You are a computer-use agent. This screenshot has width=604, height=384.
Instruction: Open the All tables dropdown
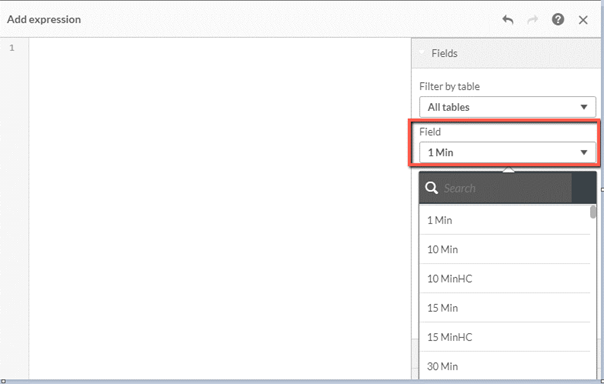(x=507, y=107)
